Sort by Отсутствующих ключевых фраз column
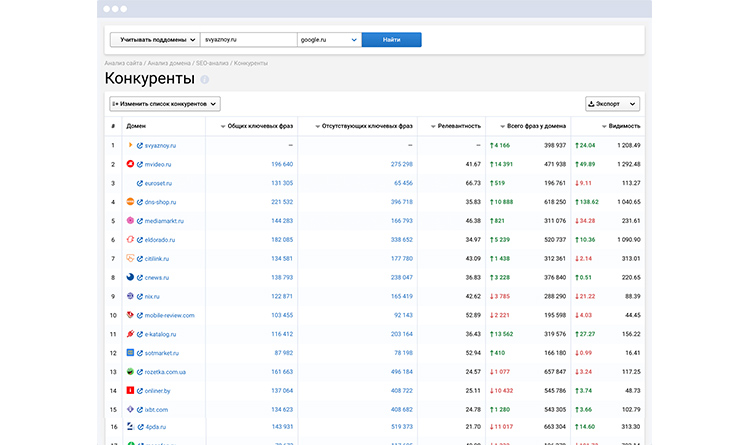Image resolution: width=750 pixels, height=445 pixels. click(x=364, y=126)
